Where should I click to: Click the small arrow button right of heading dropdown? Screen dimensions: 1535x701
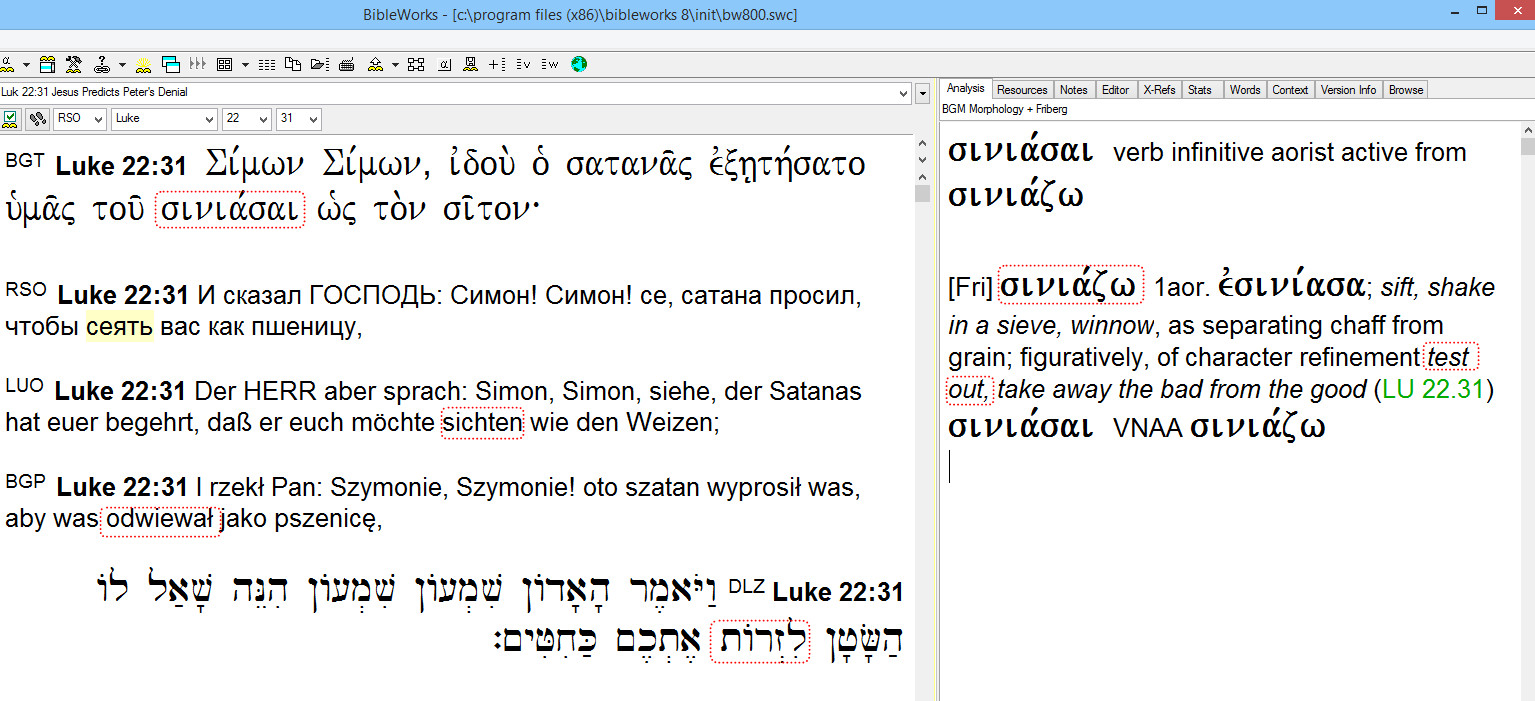click(922, 94)
